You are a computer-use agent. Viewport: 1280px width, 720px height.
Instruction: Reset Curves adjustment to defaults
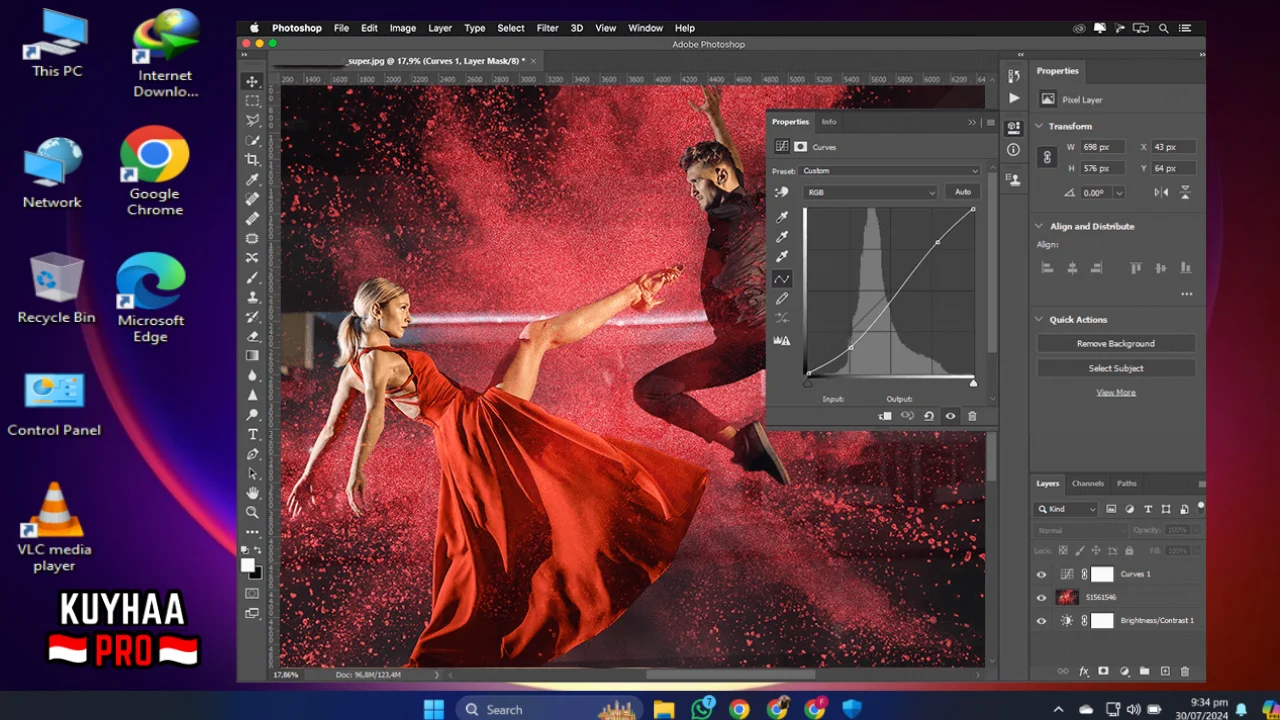929,416
